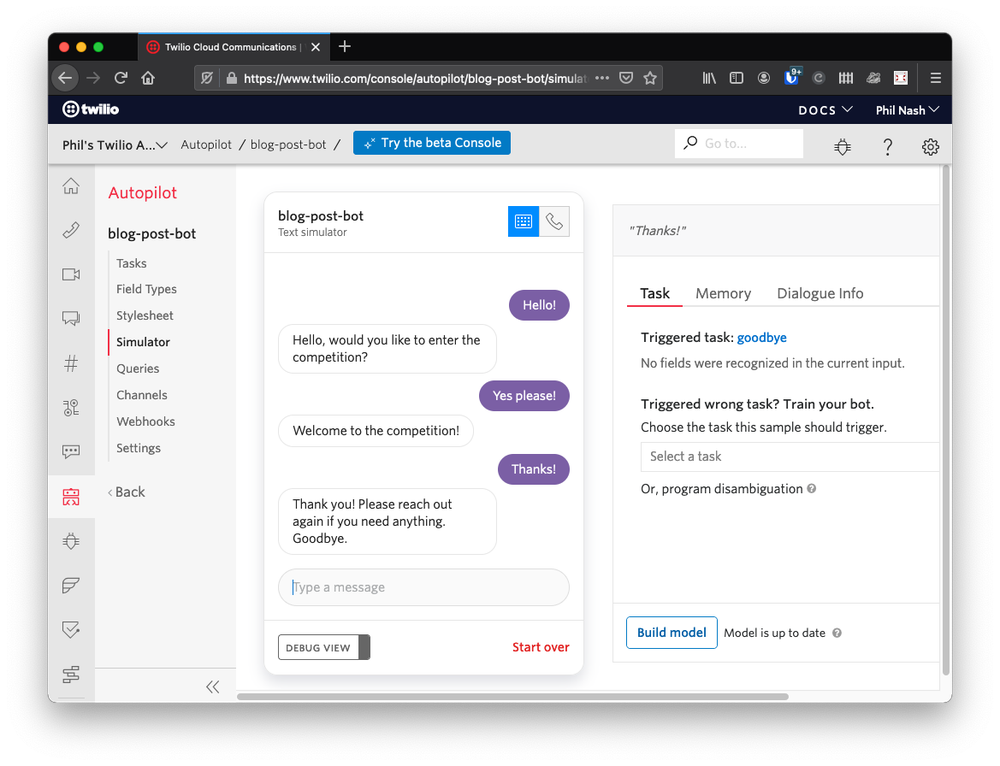Open the Settings gear icon in the header
Screen dimensions: 1000x766
click(930, 146)
